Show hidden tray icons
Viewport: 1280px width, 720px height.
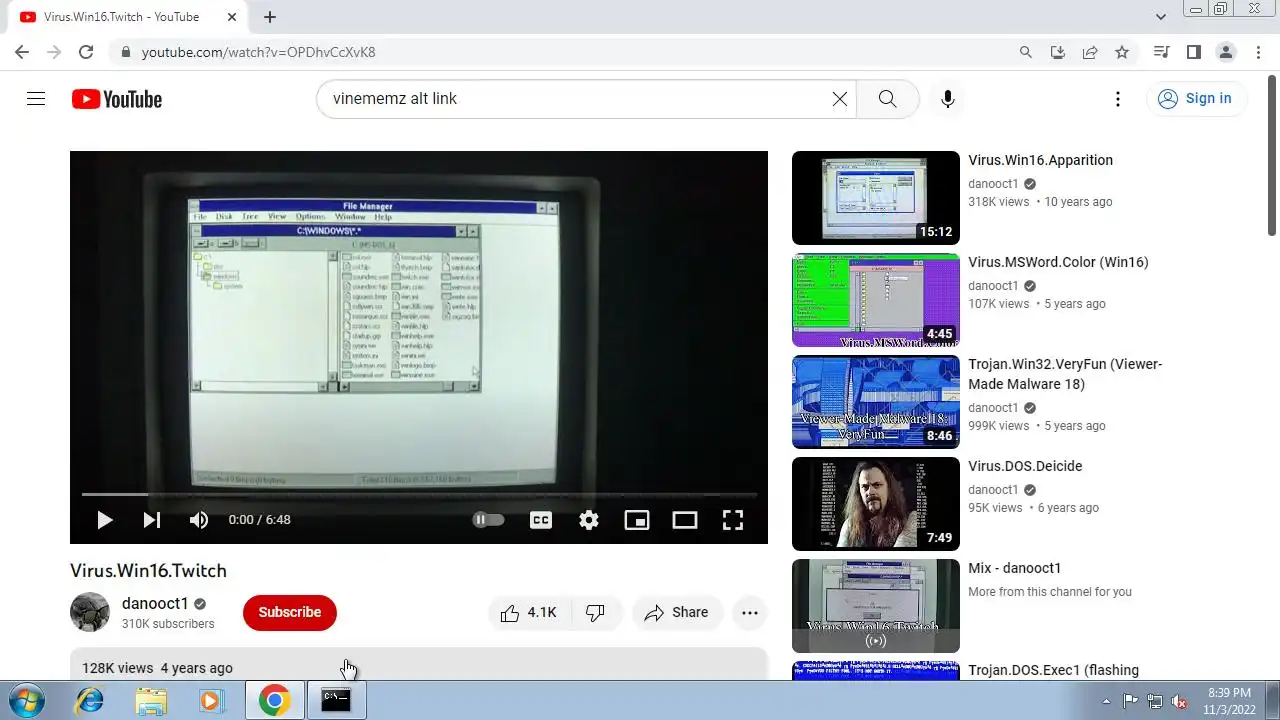[x=1106, y=701]
